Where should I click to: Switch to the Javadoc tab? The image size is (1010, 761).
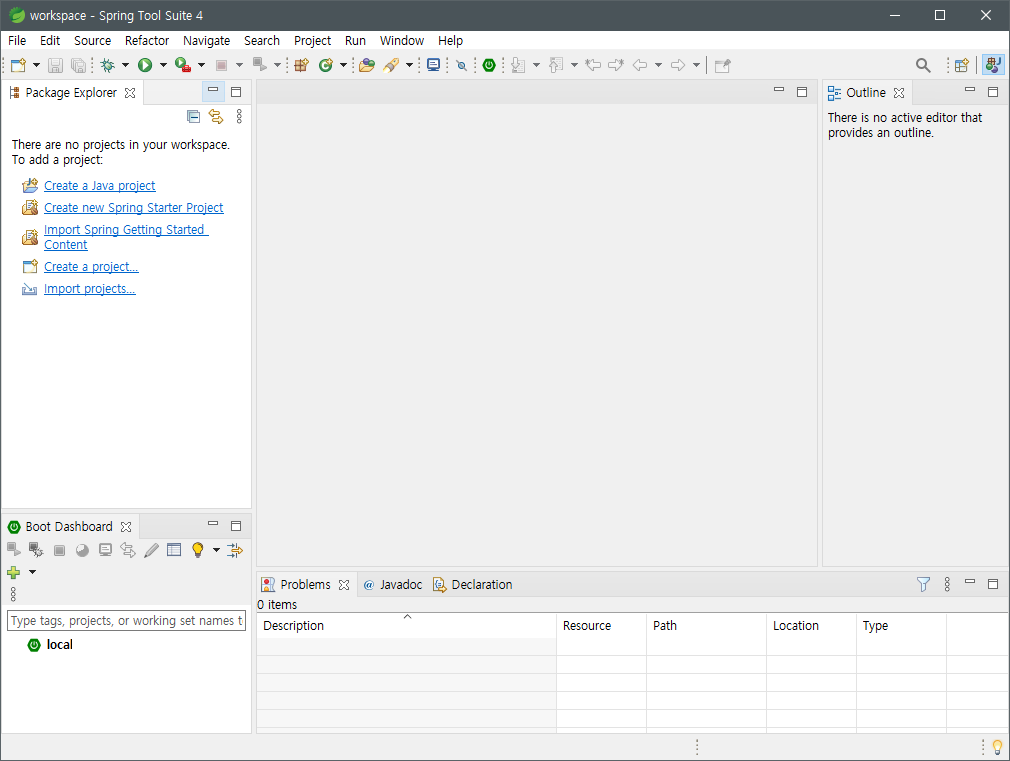click(393, 584)
